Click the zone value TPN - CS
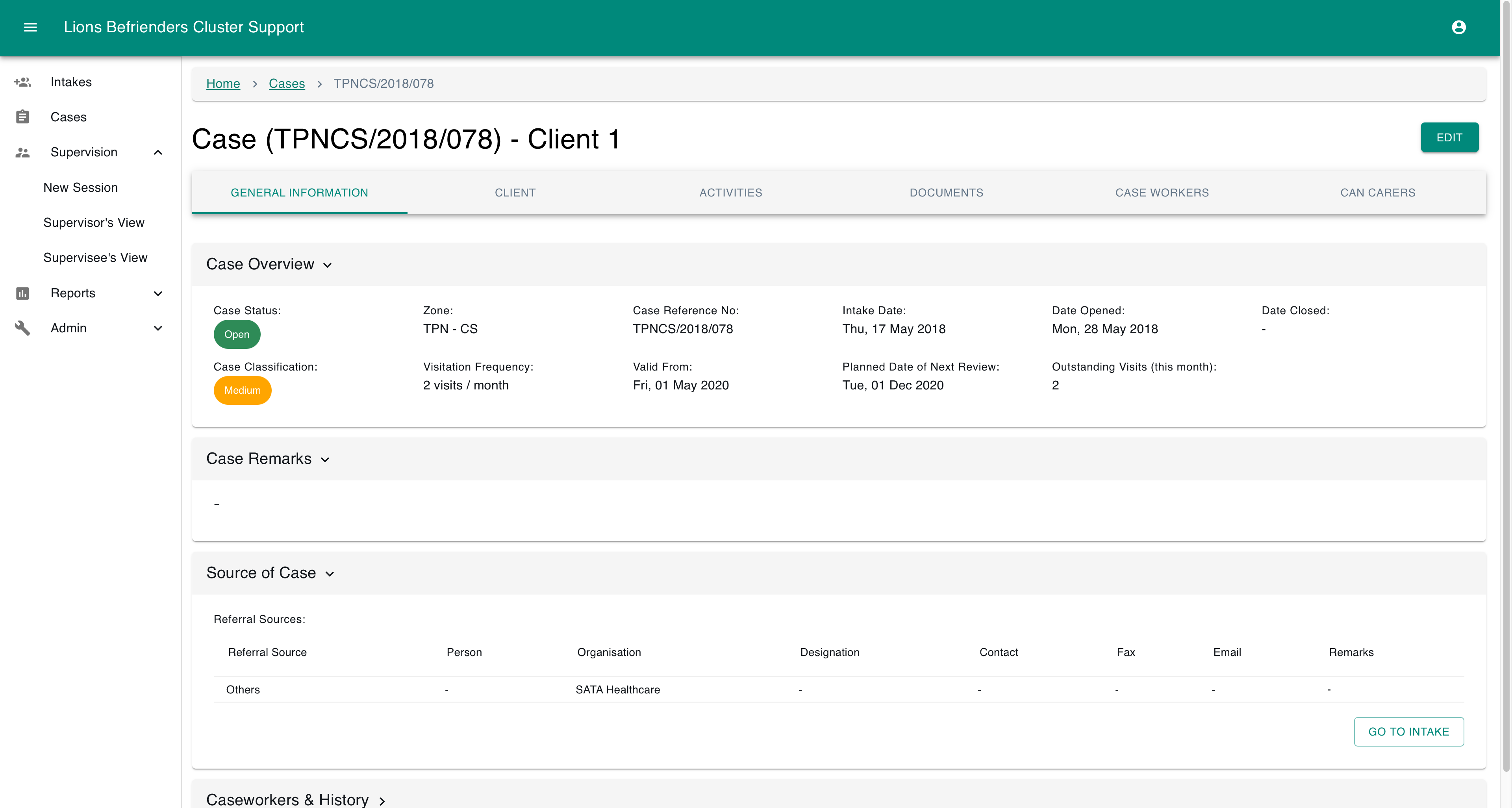 pyautogui.click(x=450, y=329)
